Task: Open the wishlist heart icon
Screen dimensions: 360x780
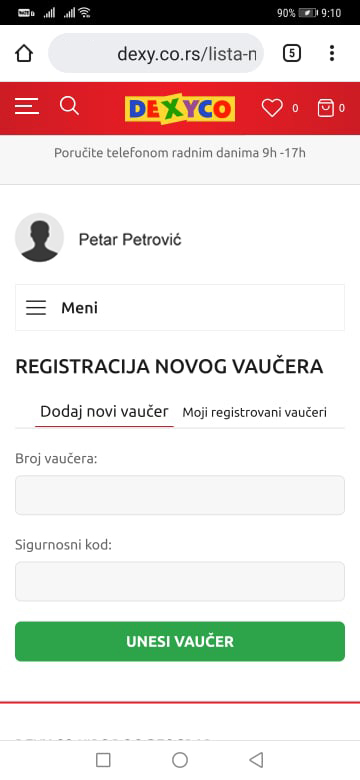Action: pyautogui.click(x=272, y=108)
